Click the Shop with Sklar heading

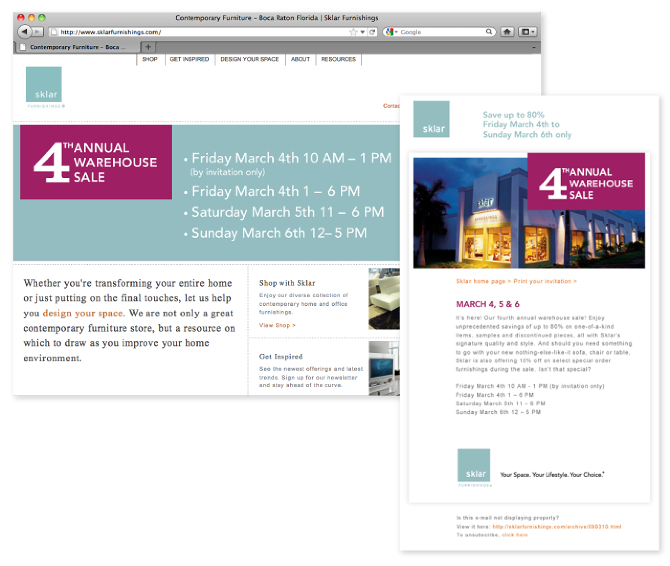pyautogui.click(x=287, y=283)
